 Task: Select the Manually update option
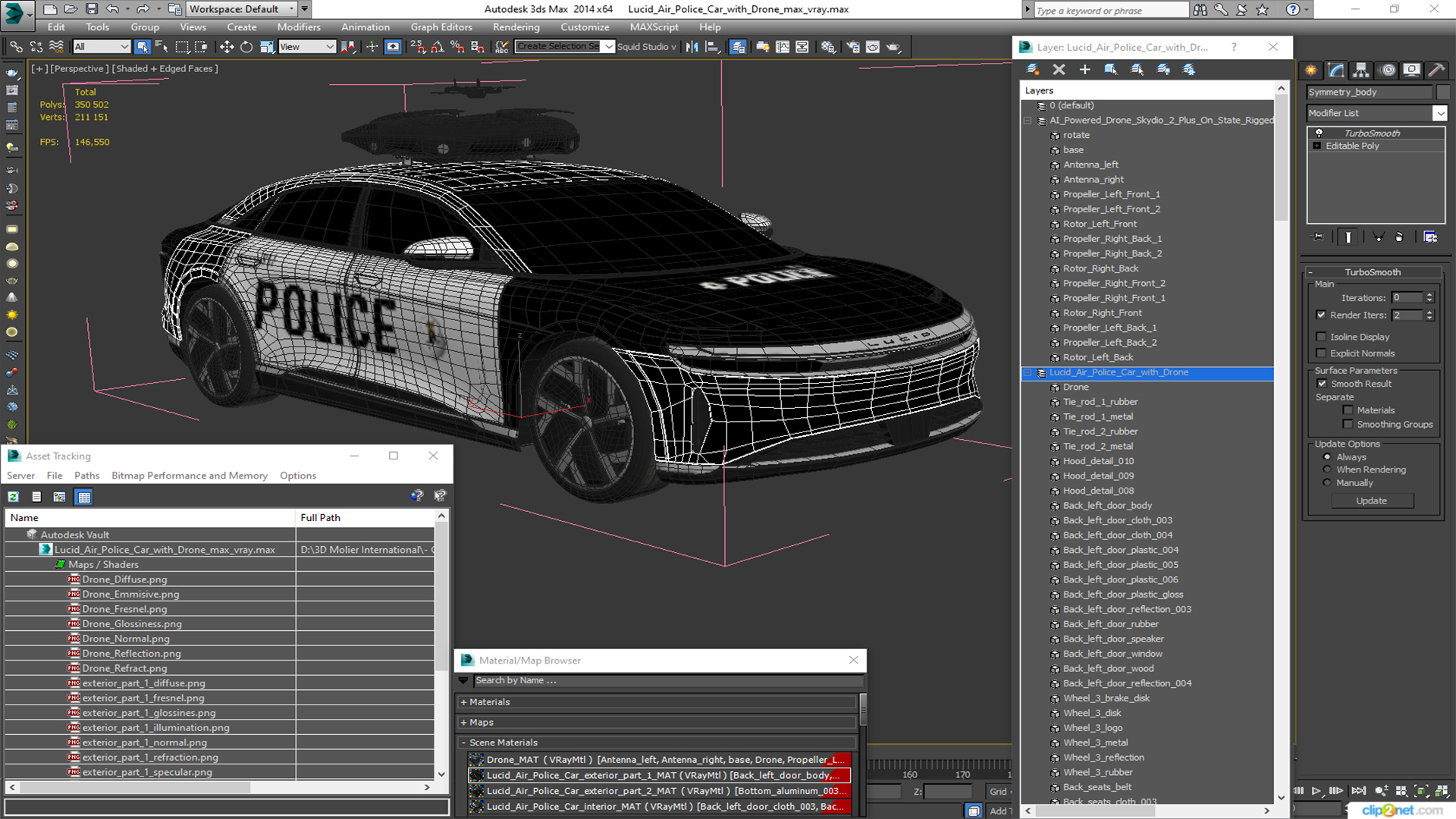point(1327,483)
